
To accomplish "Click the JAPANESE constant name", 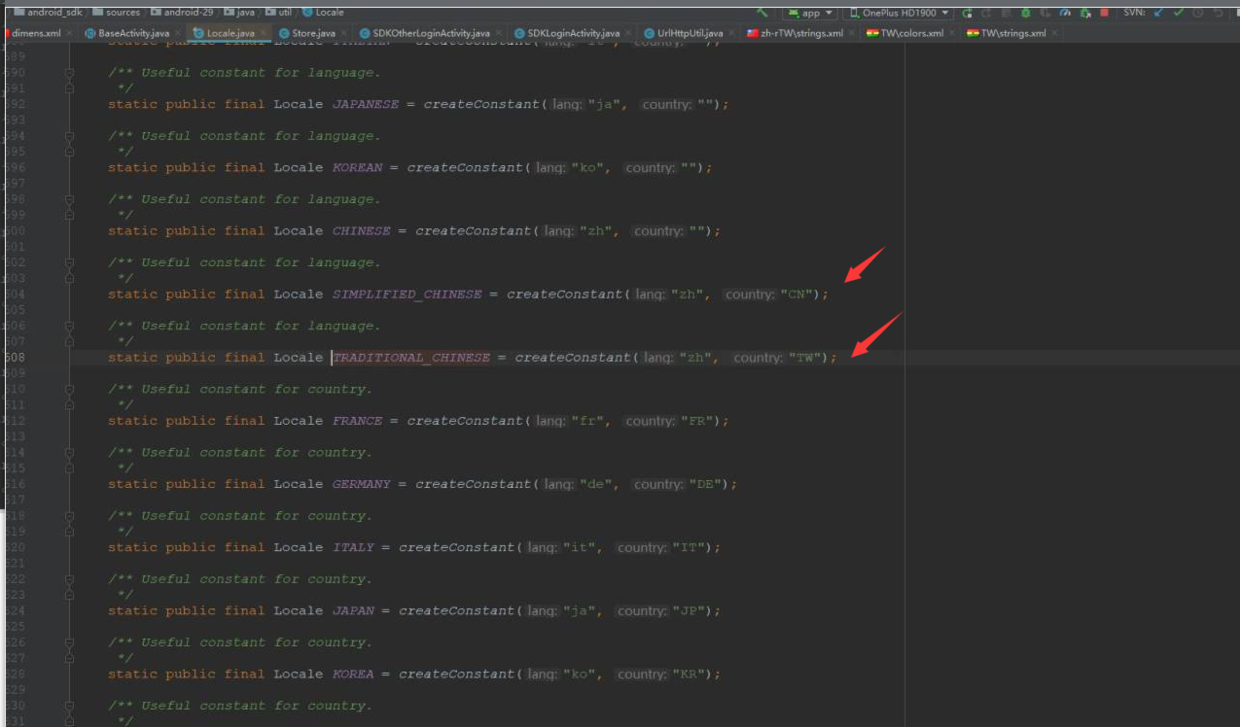I will 365,104.
